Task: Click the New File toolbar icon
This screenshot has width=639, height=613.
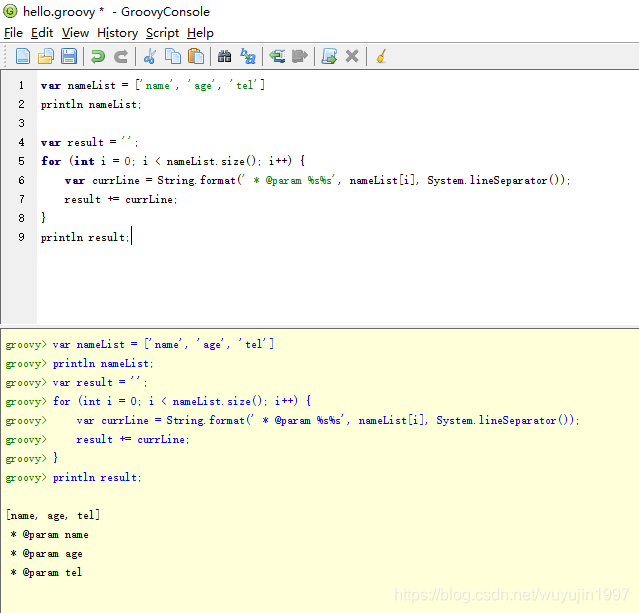Action: tap(23, 56)
